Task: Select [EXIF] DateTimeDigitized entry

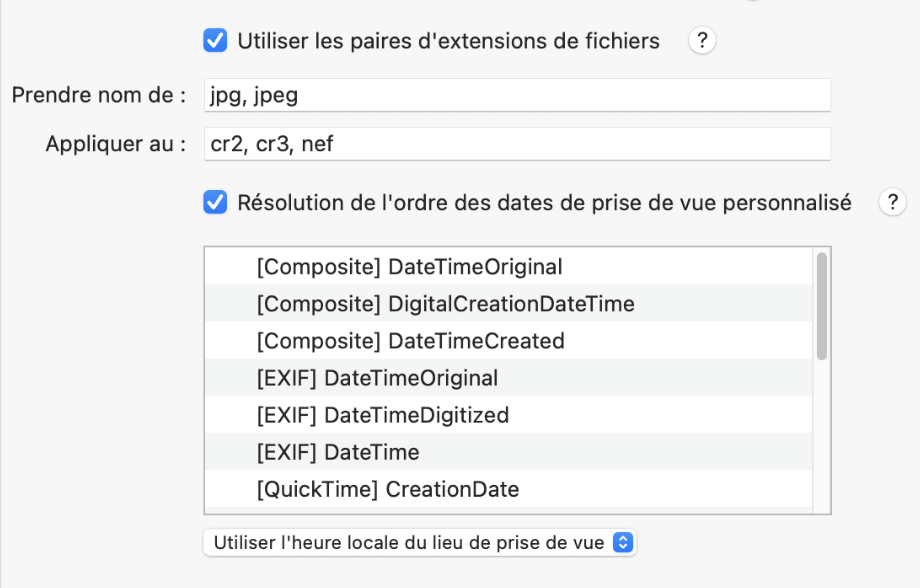Action: pyautogui.click(x=508, y=415)
